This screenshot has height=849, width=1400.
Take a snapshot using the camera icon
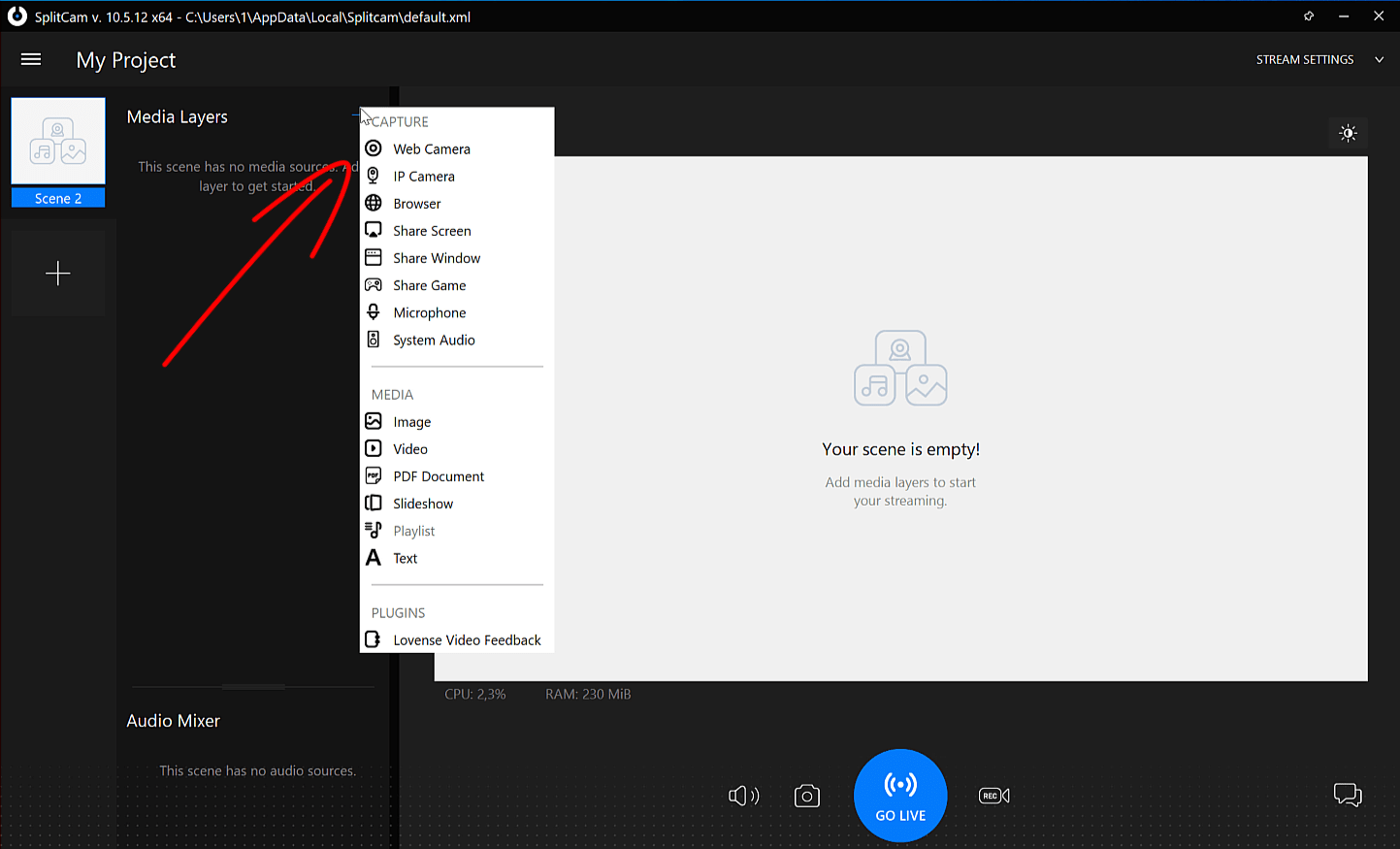pyautogui.click(x=806, y=795)
